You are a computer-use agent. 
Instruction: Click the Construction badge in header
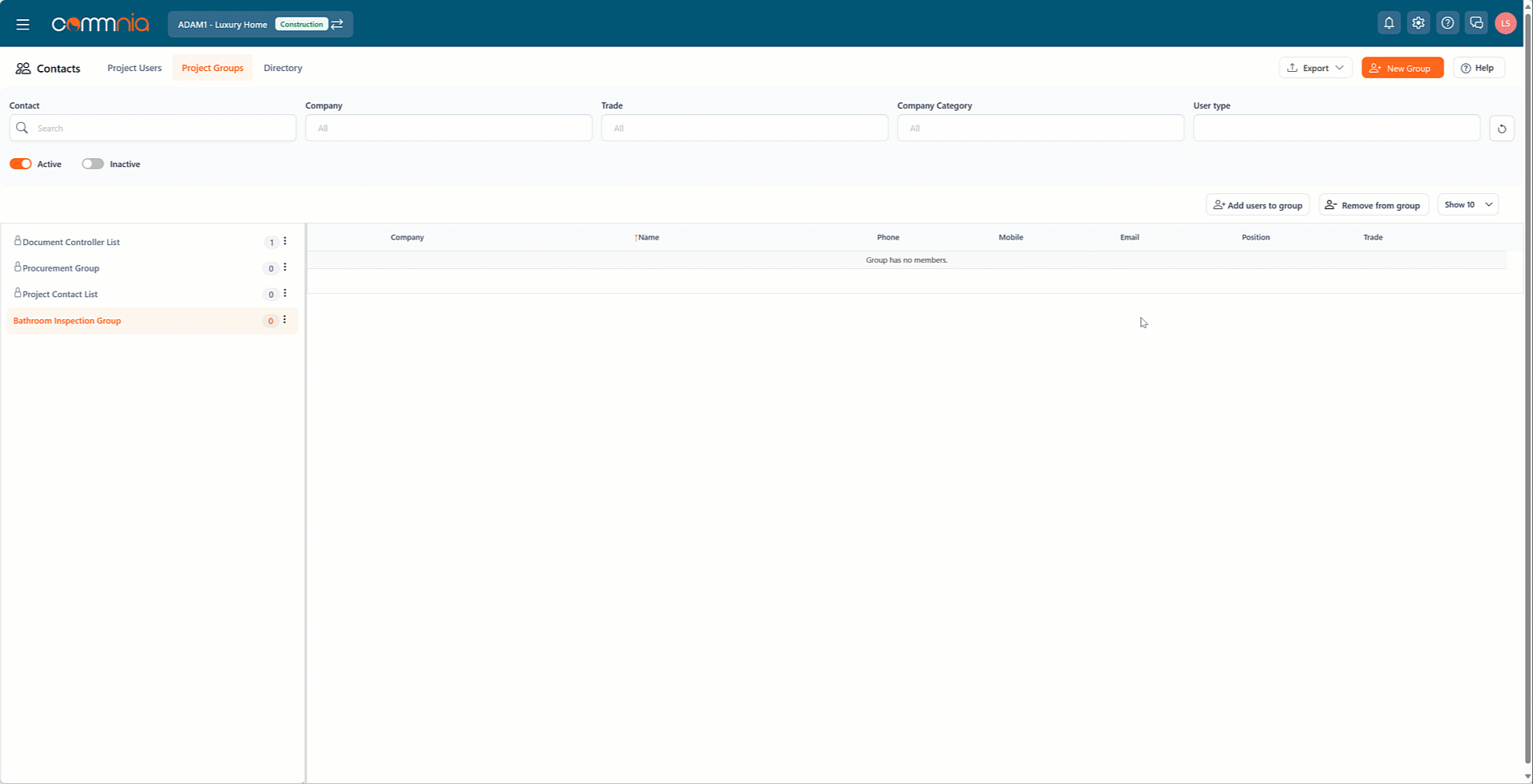click(302, 24)
